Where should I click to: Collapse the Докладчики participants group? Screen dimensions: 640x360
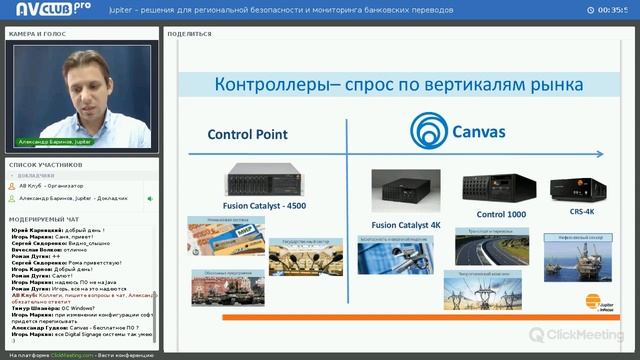(x=12, y=176)
